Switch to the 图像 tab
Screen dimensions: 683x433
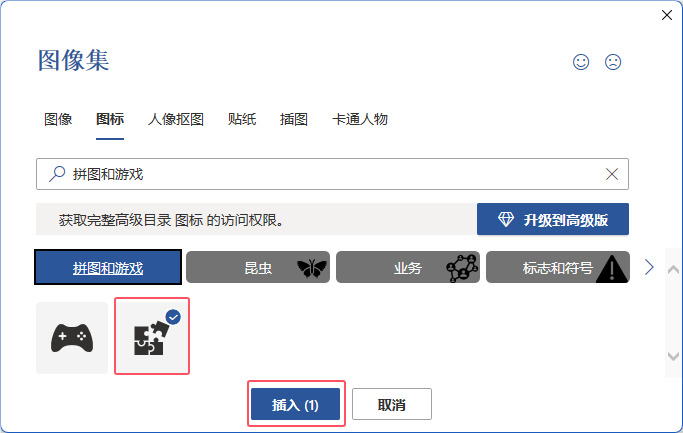(58, 119)
